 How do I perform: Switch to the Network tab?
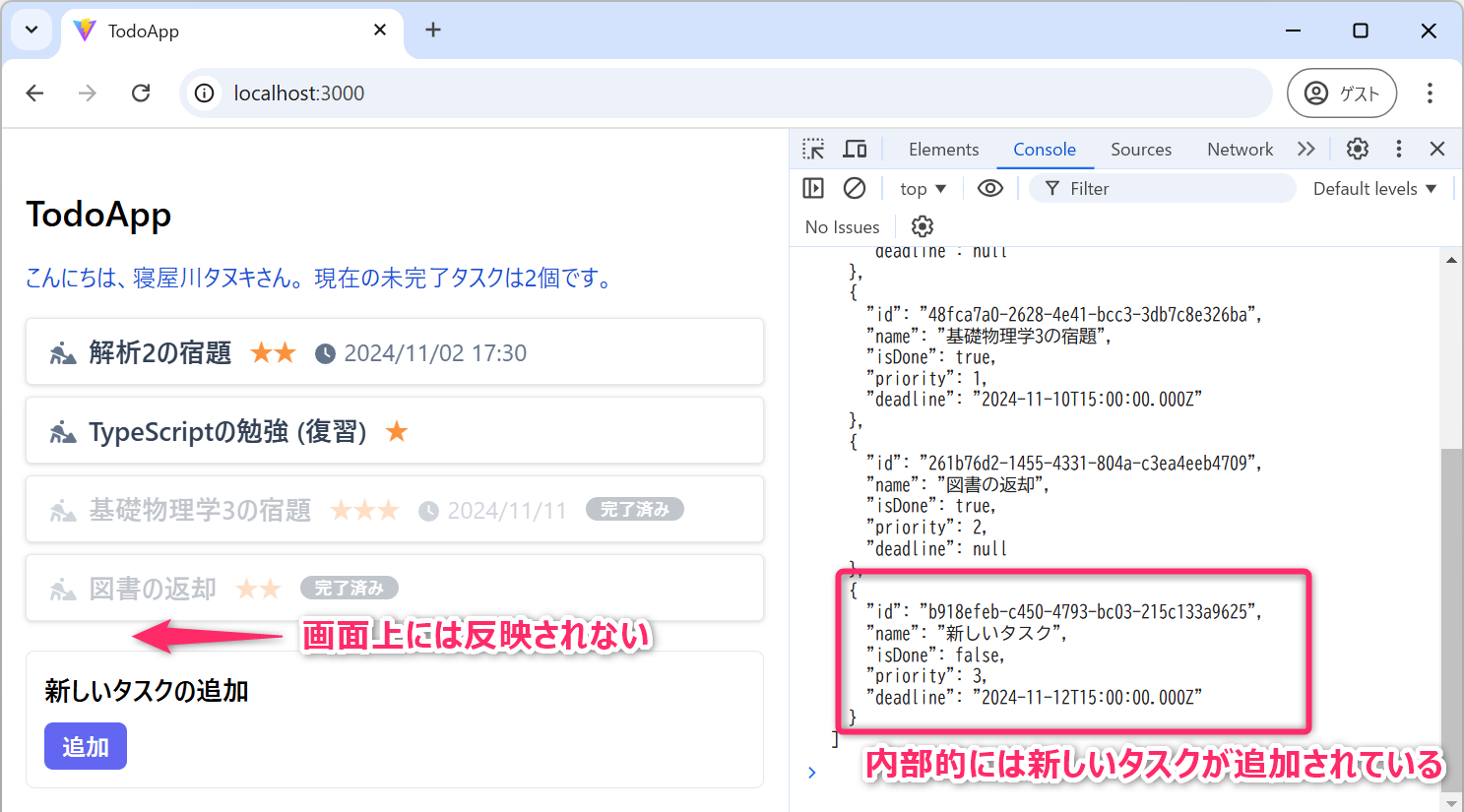coord(1240,149)
